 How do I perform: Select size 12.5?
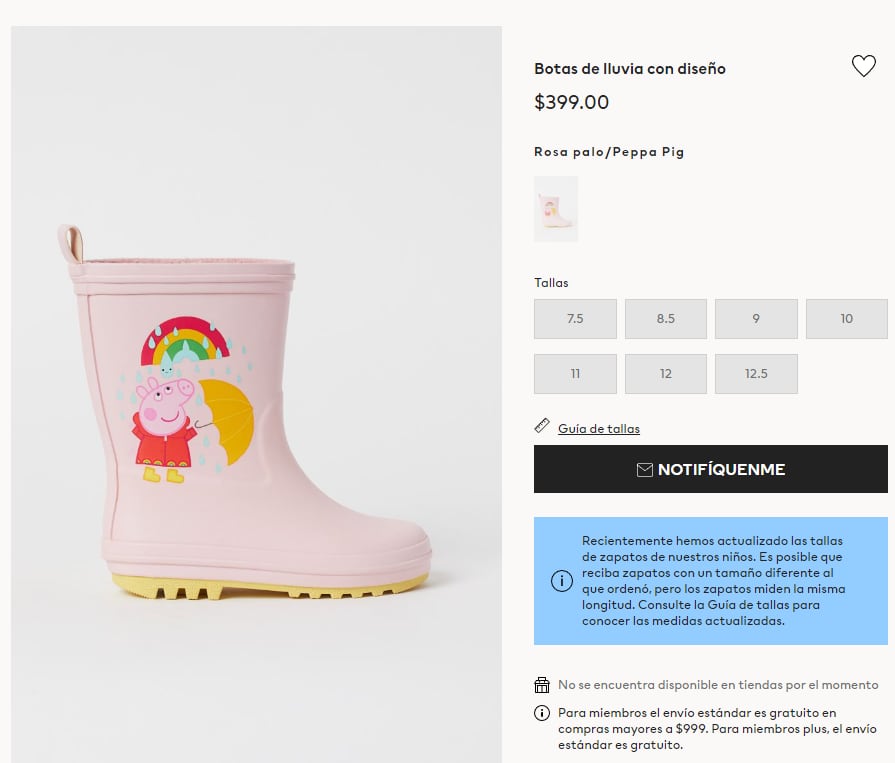[x=756, y=373]
